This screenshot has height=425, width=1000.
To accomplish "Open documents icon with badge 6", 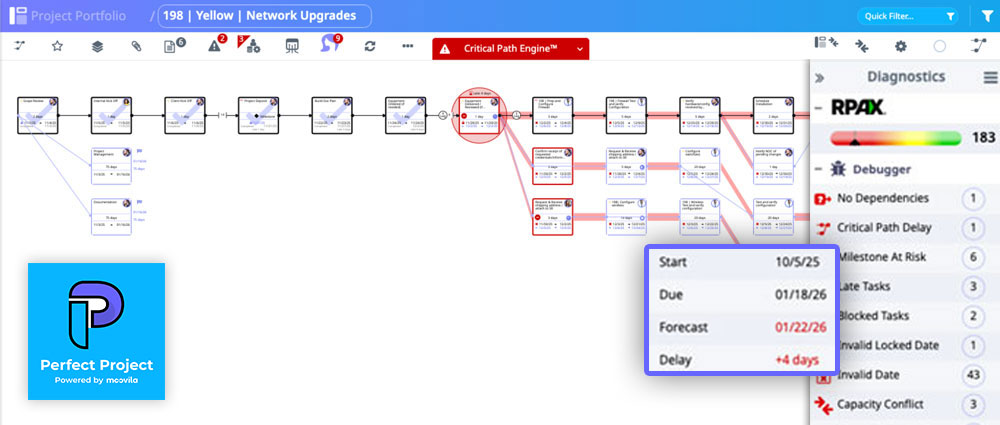I will (x=175, y=45).
